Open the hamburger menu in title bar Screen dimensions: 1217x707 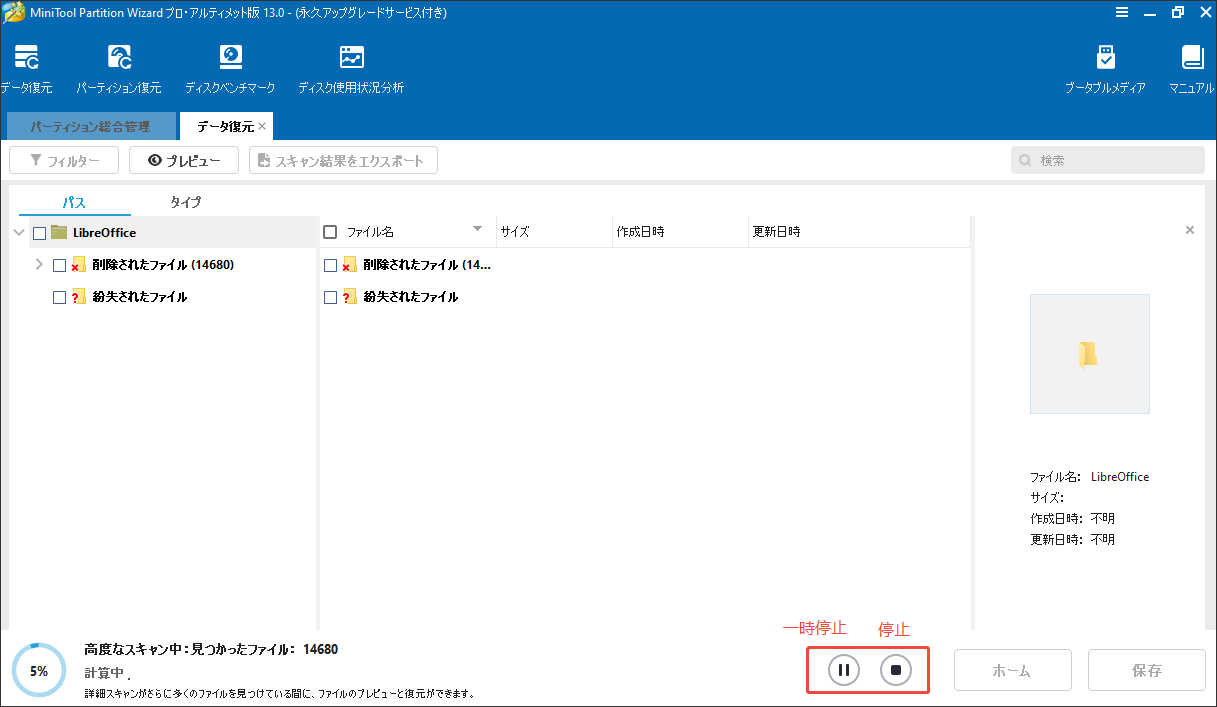point(1122,13)
